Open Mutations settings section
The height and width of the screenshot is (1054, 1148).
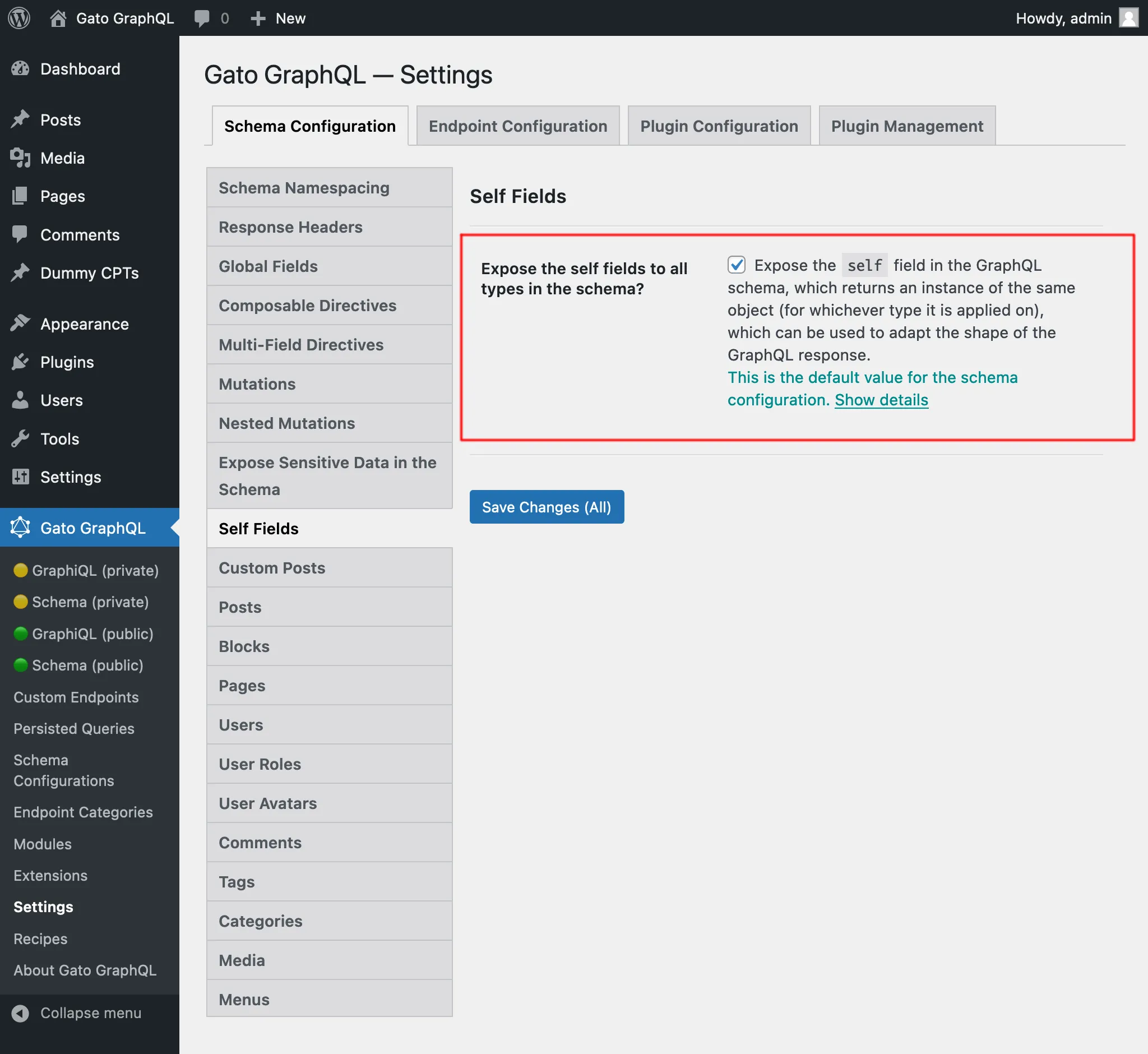click(x=330, y=385)
